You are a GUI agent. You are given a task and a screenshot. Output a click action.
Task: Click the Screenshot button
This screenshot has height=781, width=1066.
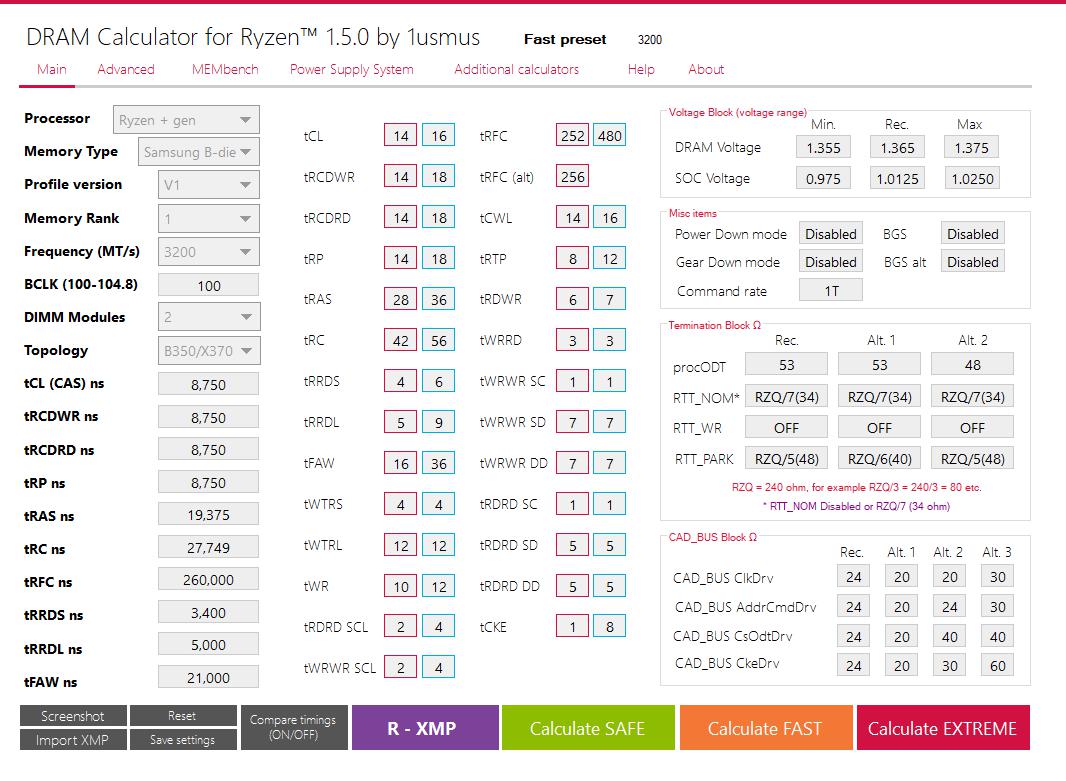click(73, 716)
